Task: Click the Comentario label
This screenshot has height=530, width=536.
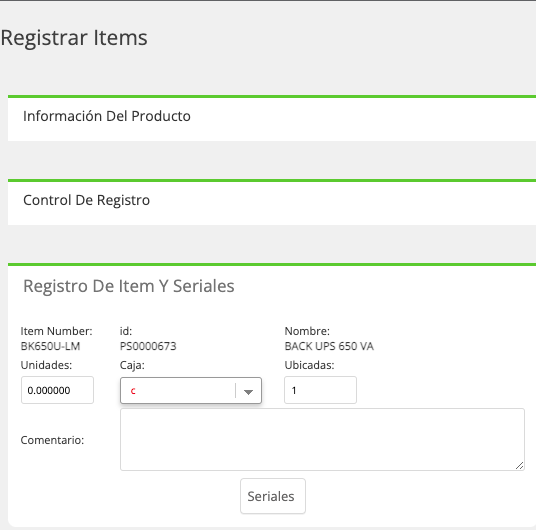Action: 52,440
